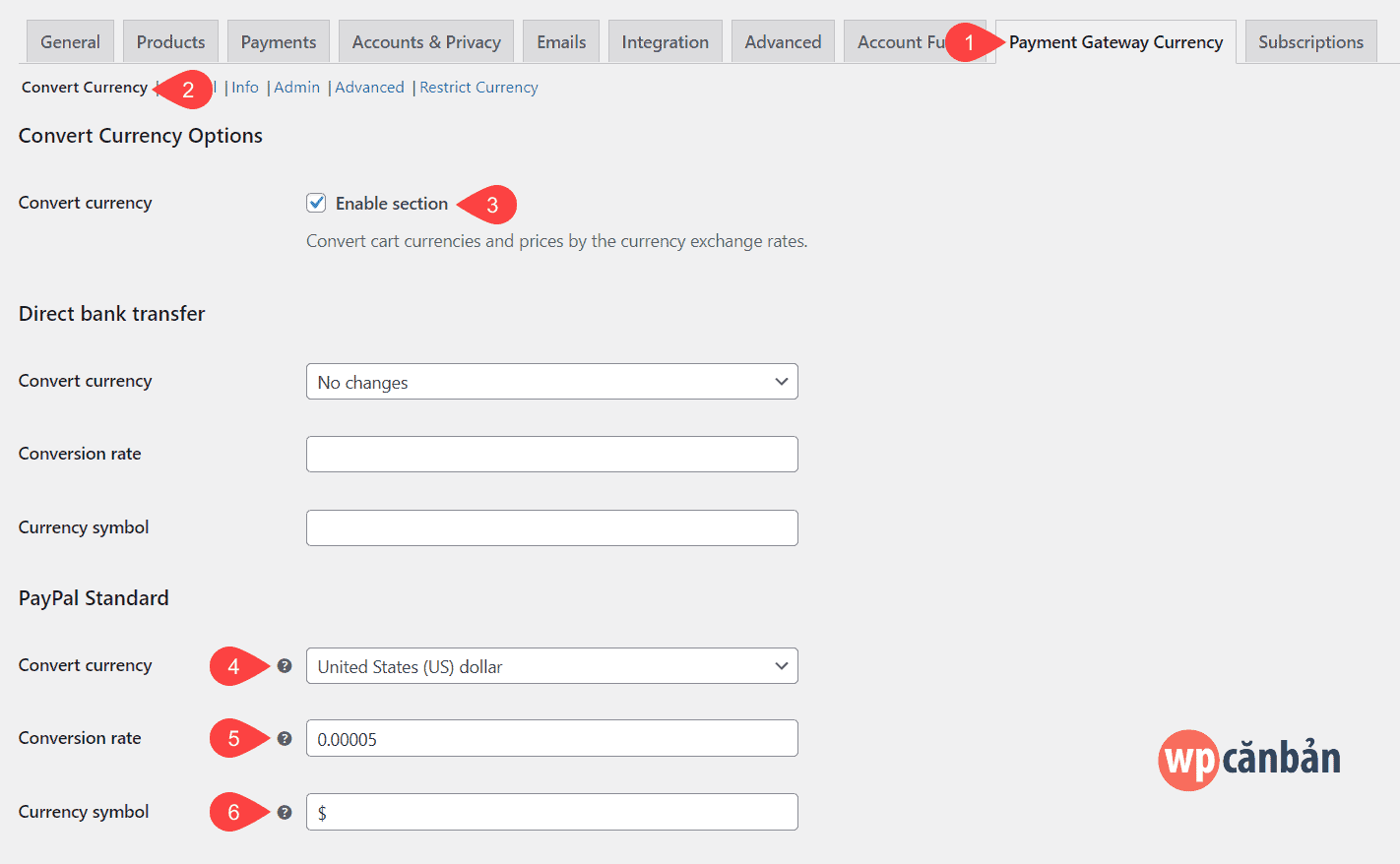This screenshot has height=864, width=1400.
Task: Click the Direct bank transfer heading
Action: point(112,314)
